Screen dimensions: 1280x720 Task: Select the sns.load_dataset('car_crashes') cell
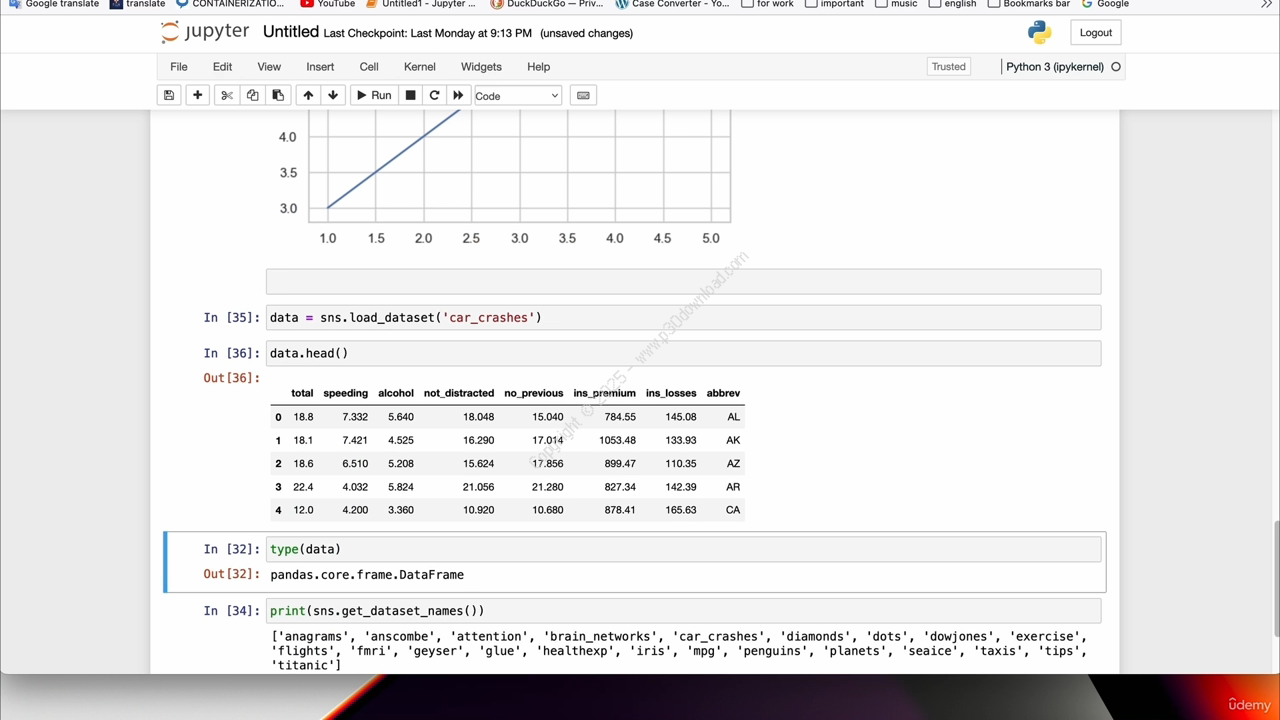tap(683, 318)
